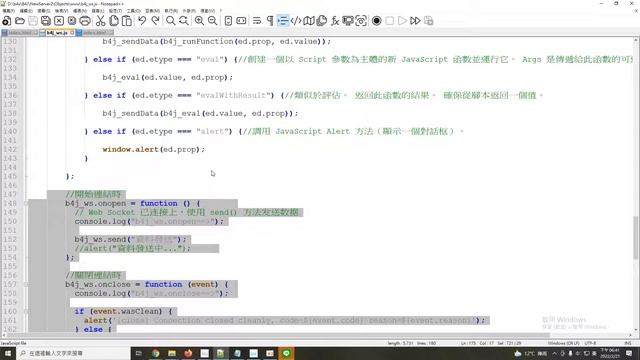640x360 pixels.
Task: Collapse the if (event.wasClean) fold on line 160
Action: click(x=26, y=311)
